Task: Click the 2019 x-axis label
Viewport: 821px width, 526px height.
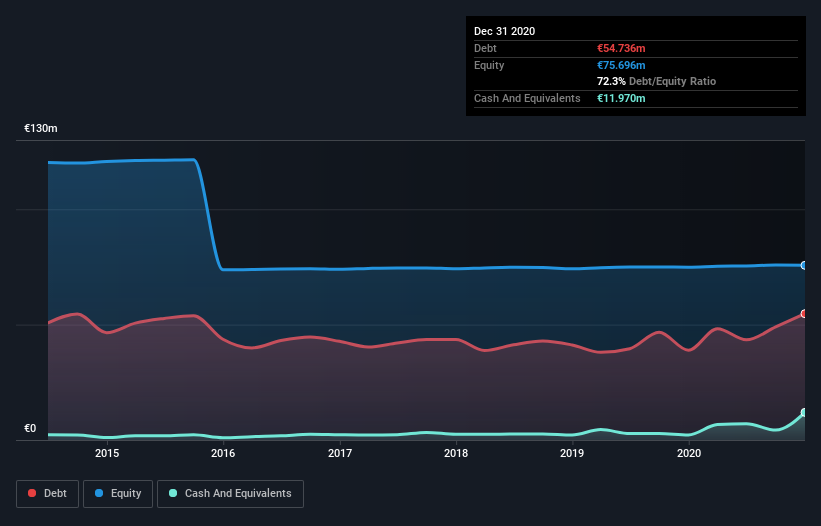Action: [572, 453]
